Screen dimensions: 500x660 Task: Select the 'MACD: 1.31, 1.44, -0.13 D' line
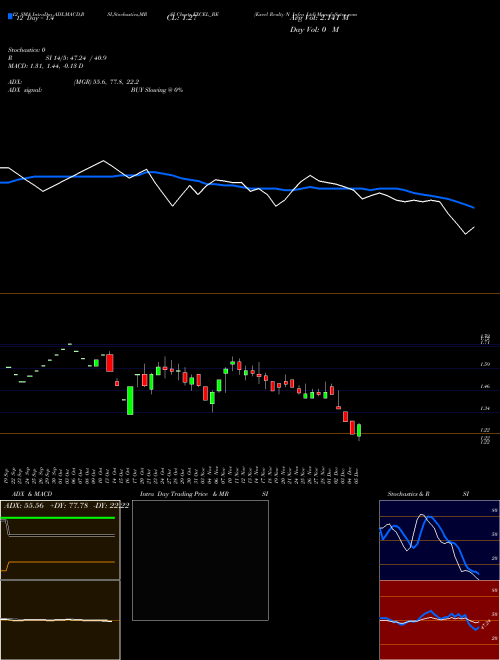[x=46, y=66]
